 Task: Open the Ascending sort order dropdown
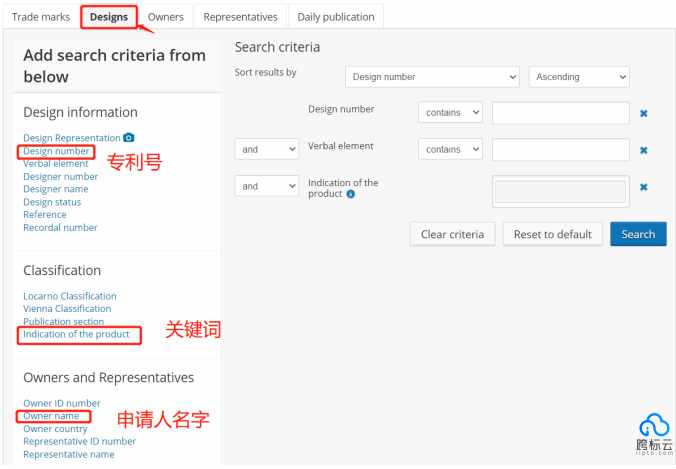point(579,77)
